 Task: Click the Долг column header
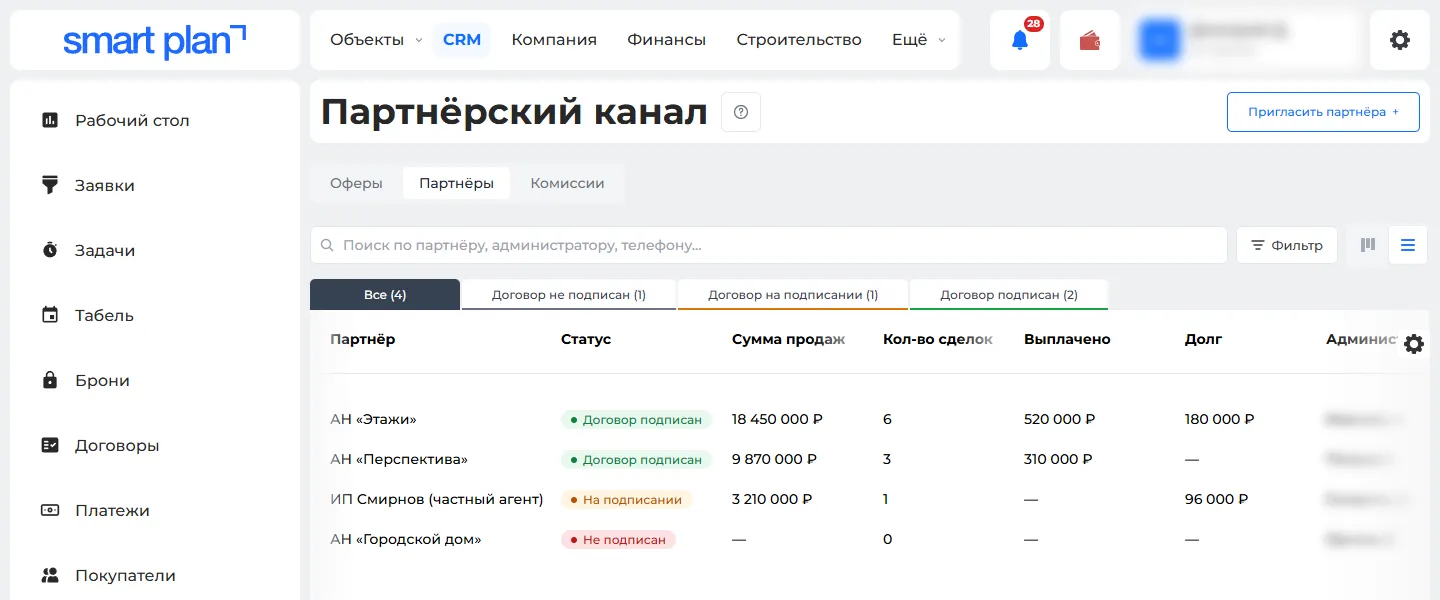coord(1203,339)
